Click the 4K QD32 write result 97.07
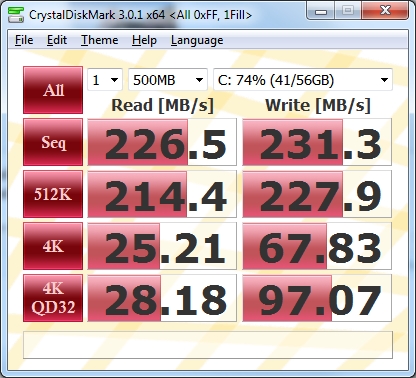The image size is (416, 378). click(317, 298)
